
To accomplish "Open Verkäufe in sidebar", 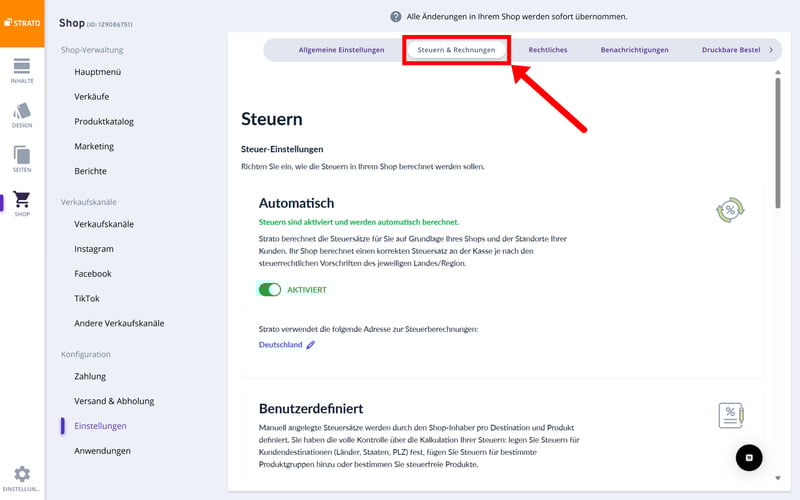I will [91, 96].
